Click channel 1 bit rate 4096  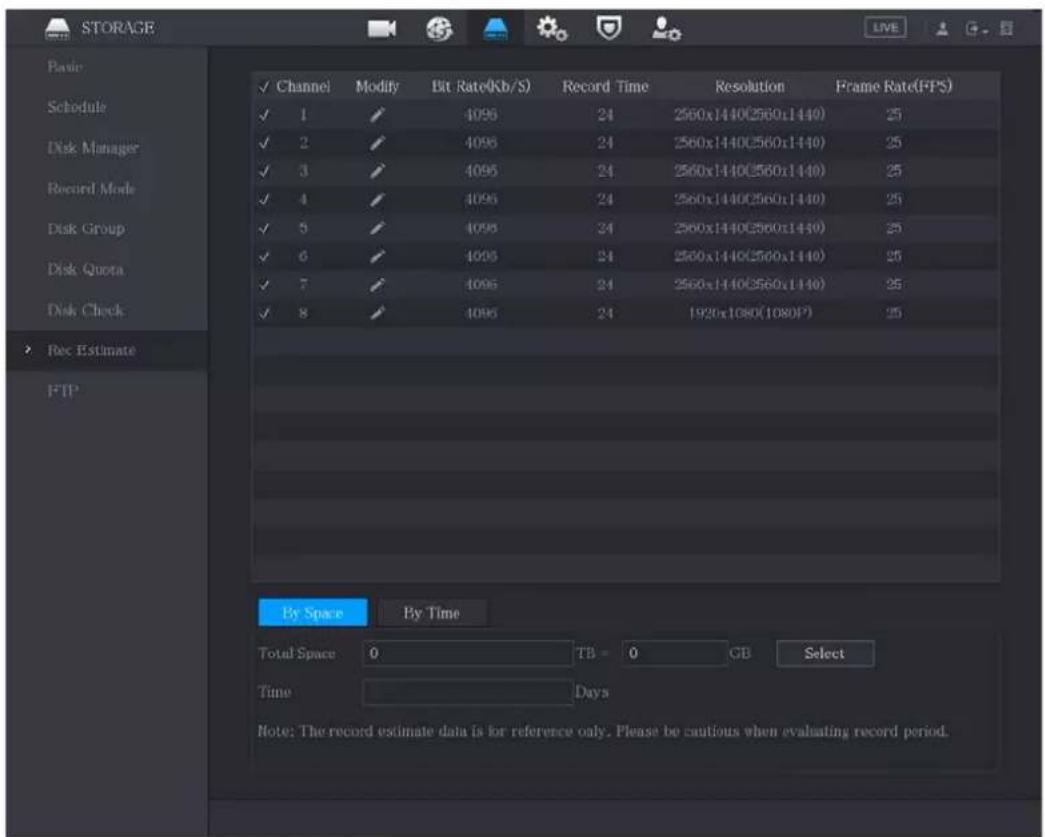click(481, 115)
